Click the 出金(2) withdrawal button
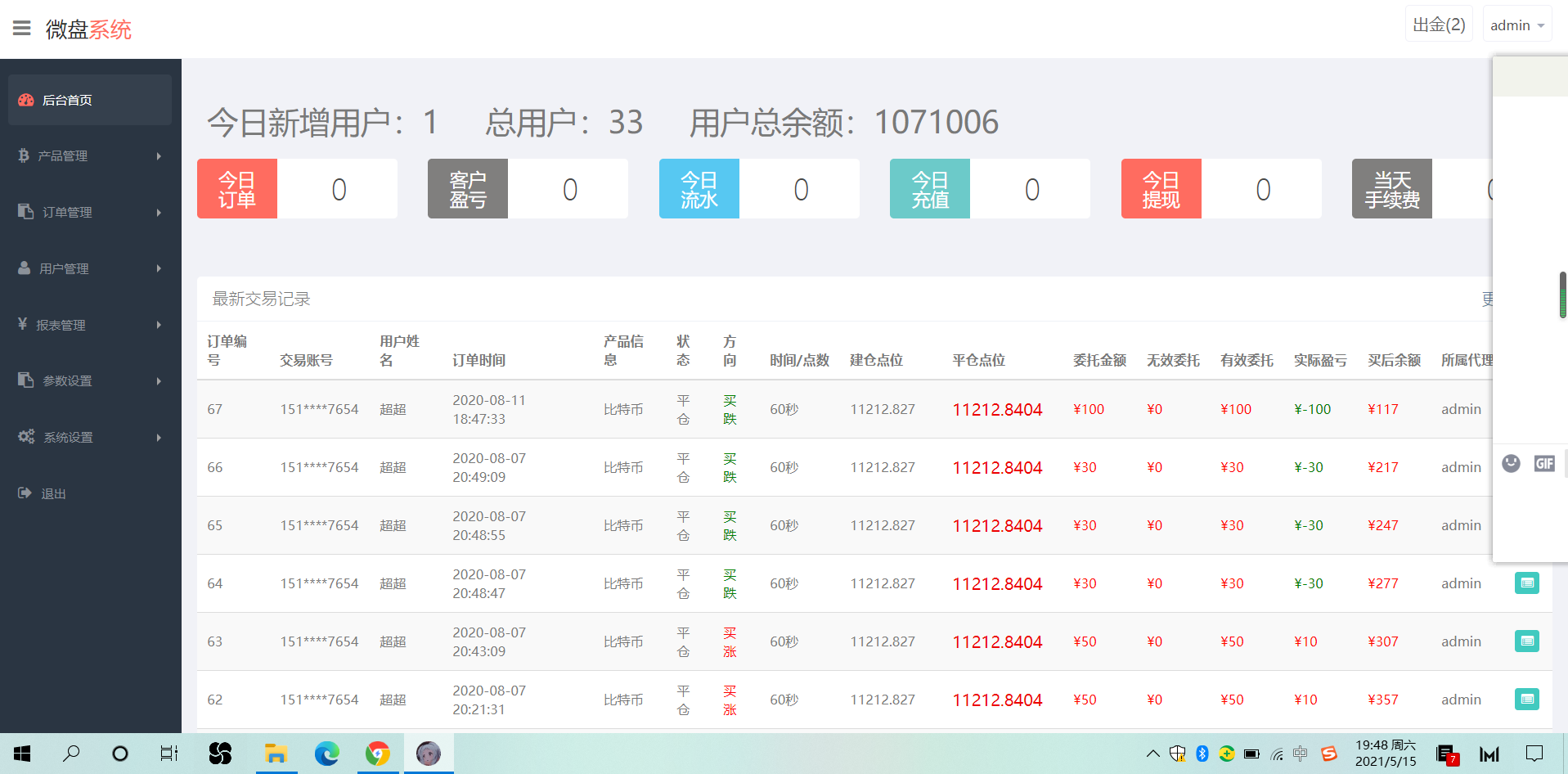 point(1439,25)
